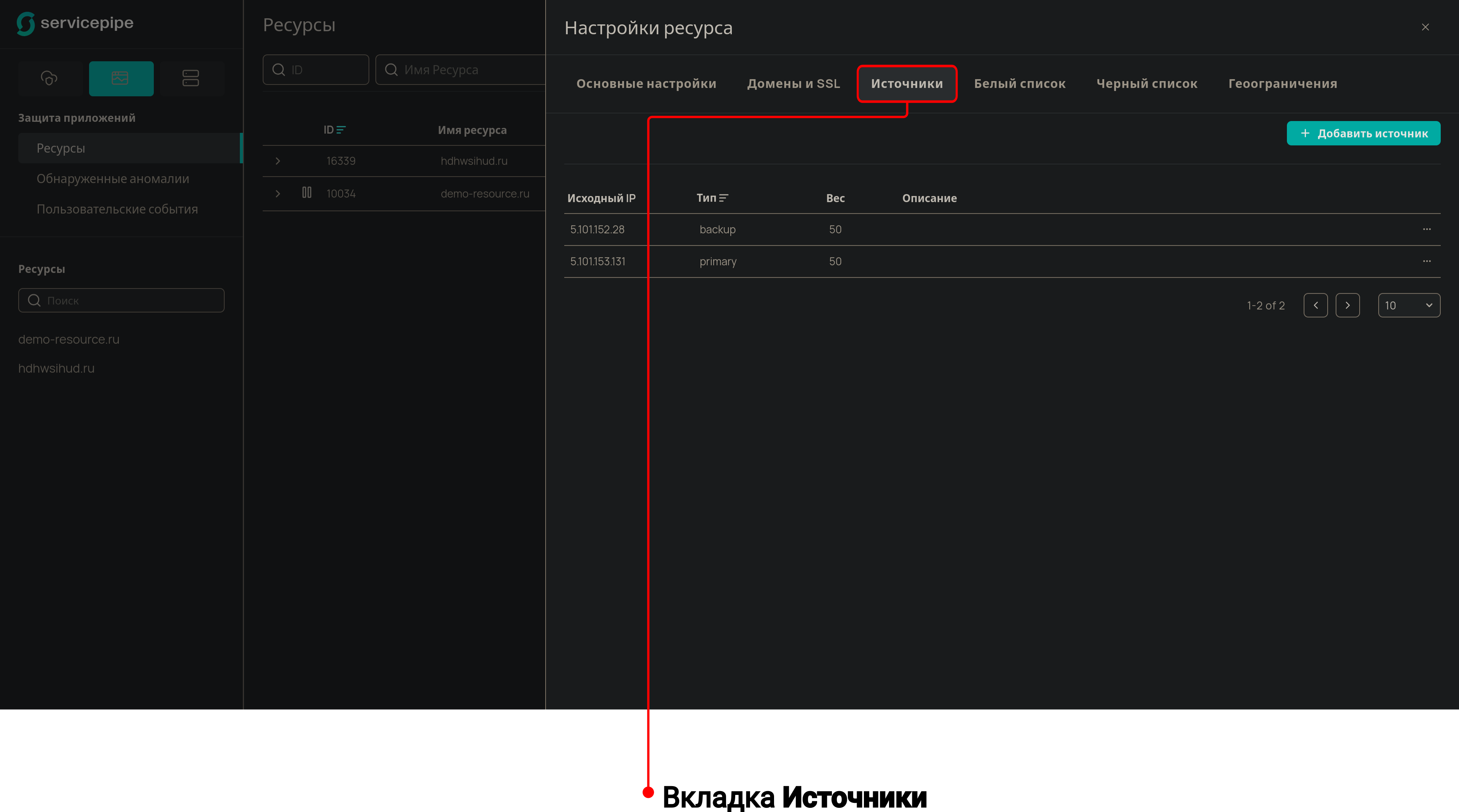Open hdhwsihud.ru in sidebar list
This screenshot has height=812, width=1459.
point(56,369)
